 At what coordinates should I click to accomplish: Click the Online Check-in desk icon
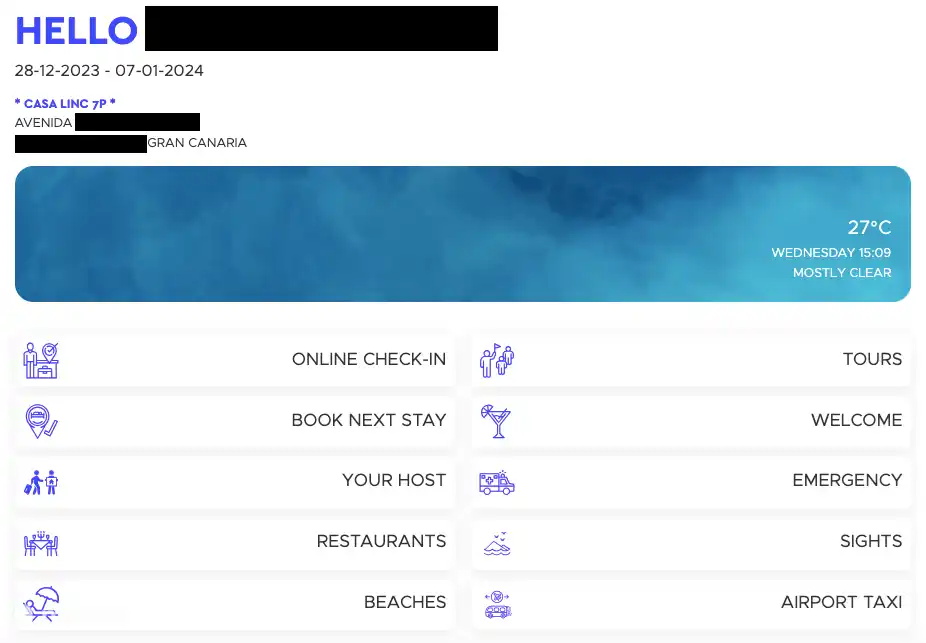(x=41, y=360)
